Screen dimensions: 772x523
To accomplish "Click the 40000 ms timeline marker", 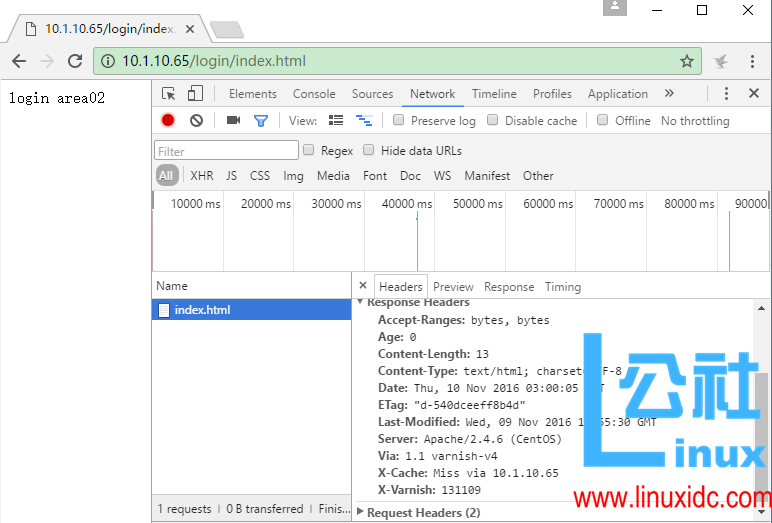I will click(x=407, y=204).
